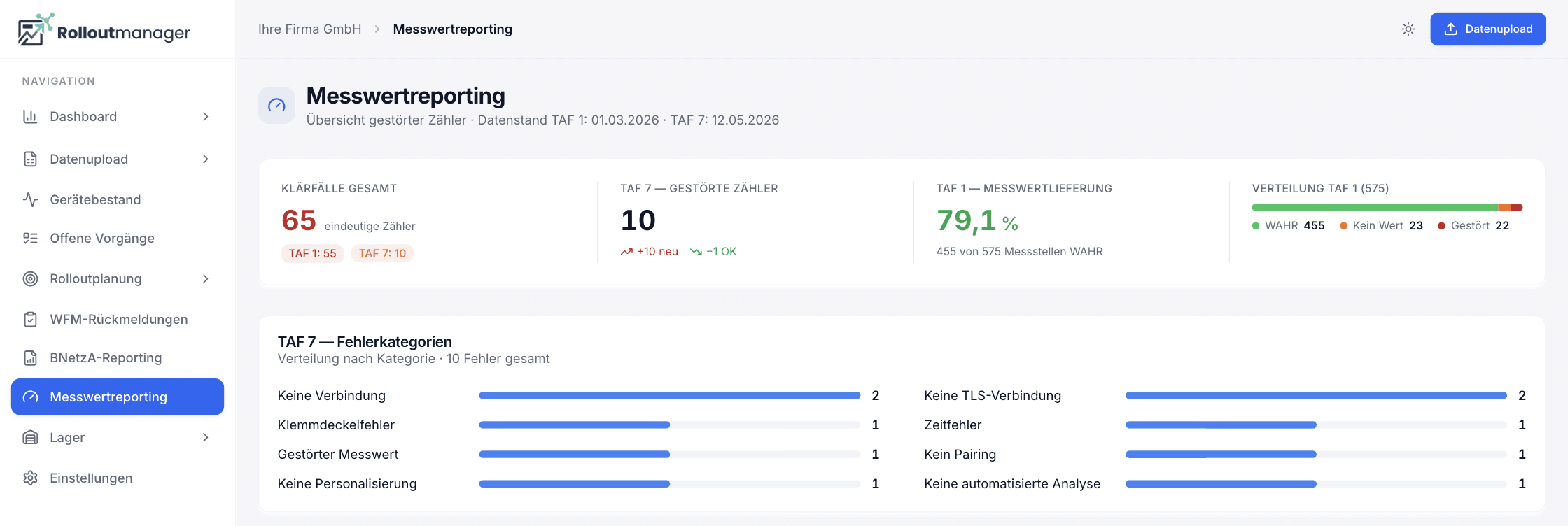The height and width of the screenshot is (526, 1568).
Task: Click the orange Kein Wert legend dot
Action: (1344, 226)
